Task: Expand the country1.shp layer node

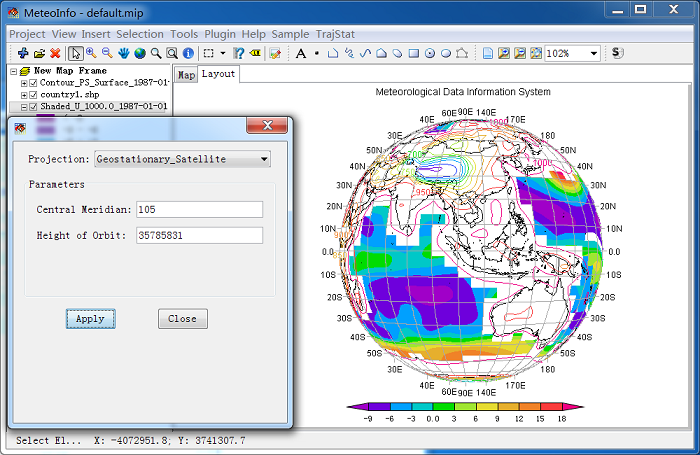Action: (x=24, y=95)
